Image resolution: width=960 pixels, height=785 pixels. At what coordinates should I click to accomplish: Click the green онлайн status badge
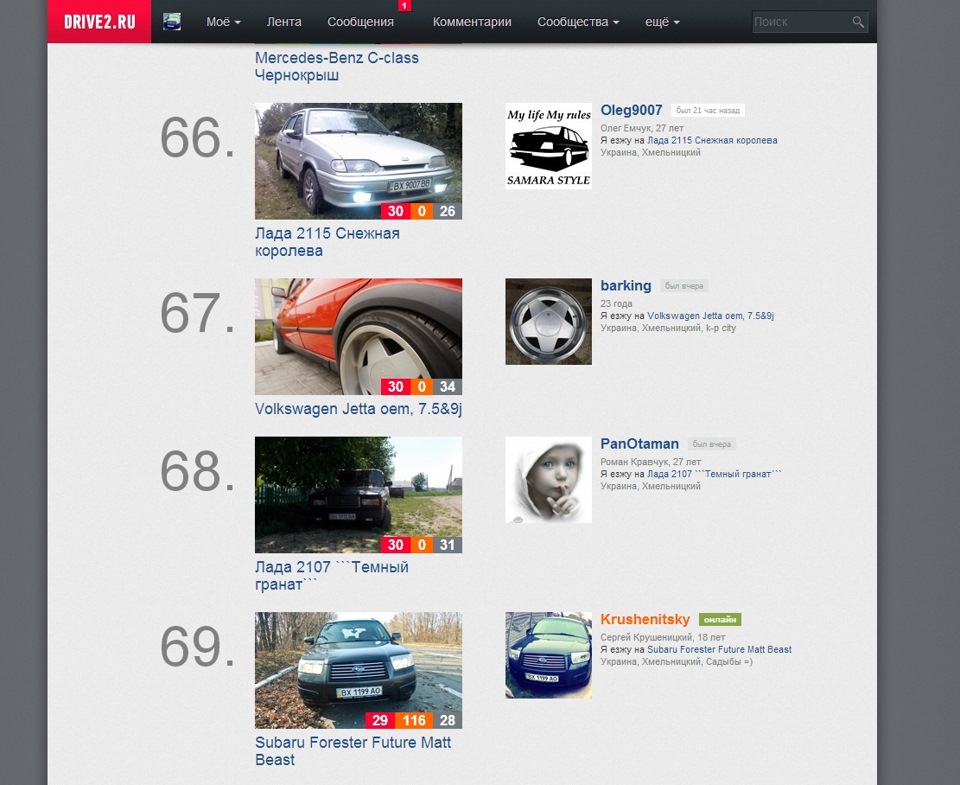point(720,620)
